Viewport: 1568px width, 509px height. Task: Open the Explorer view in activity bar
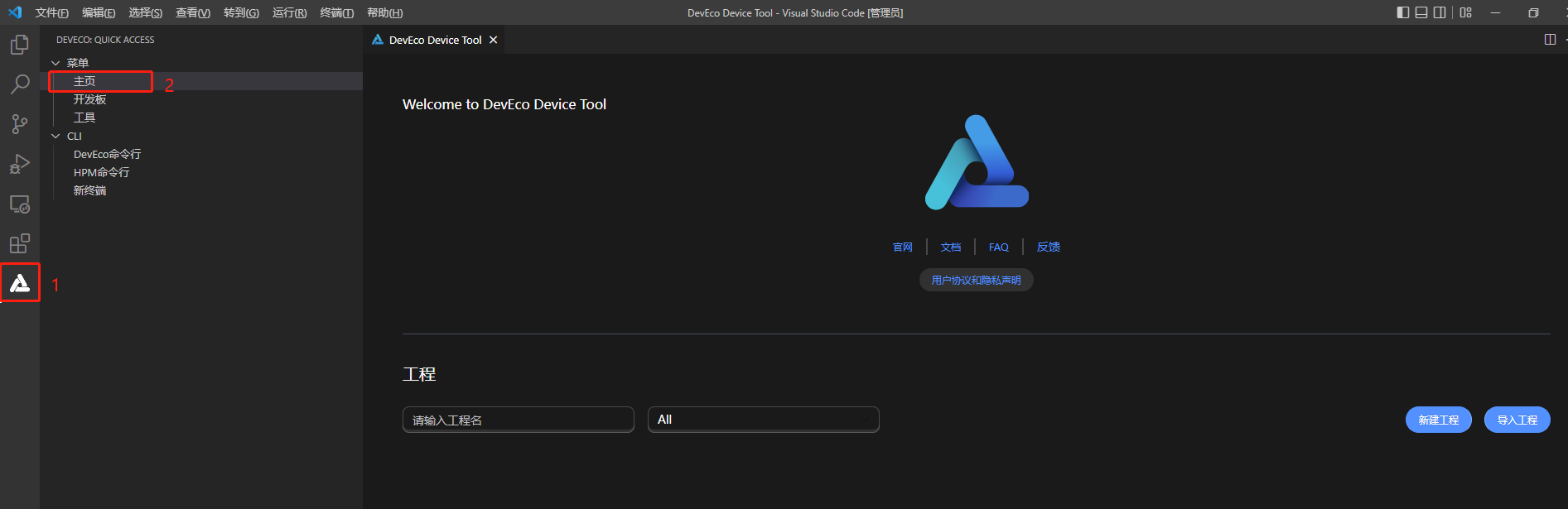20,44
